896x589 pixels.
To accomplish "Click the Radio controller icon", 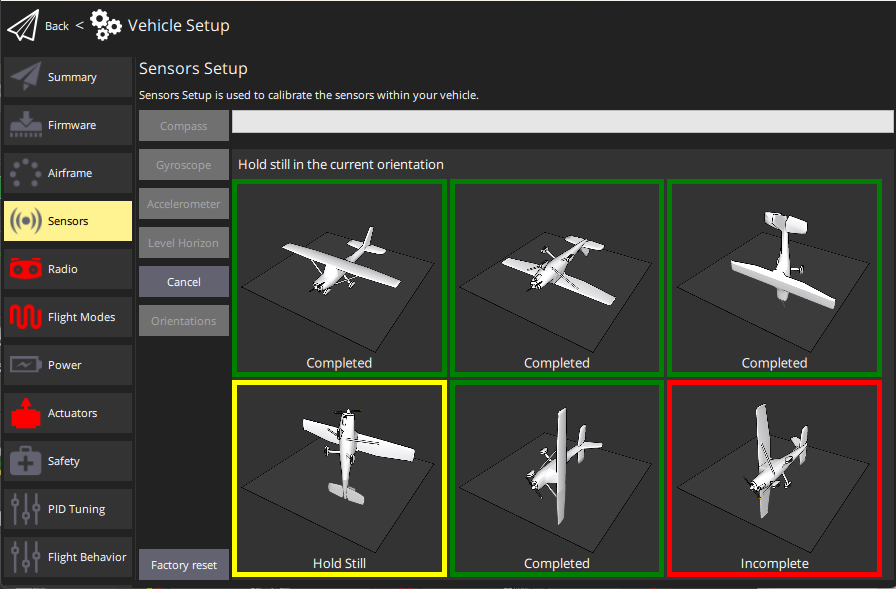I will coord(25,269).
